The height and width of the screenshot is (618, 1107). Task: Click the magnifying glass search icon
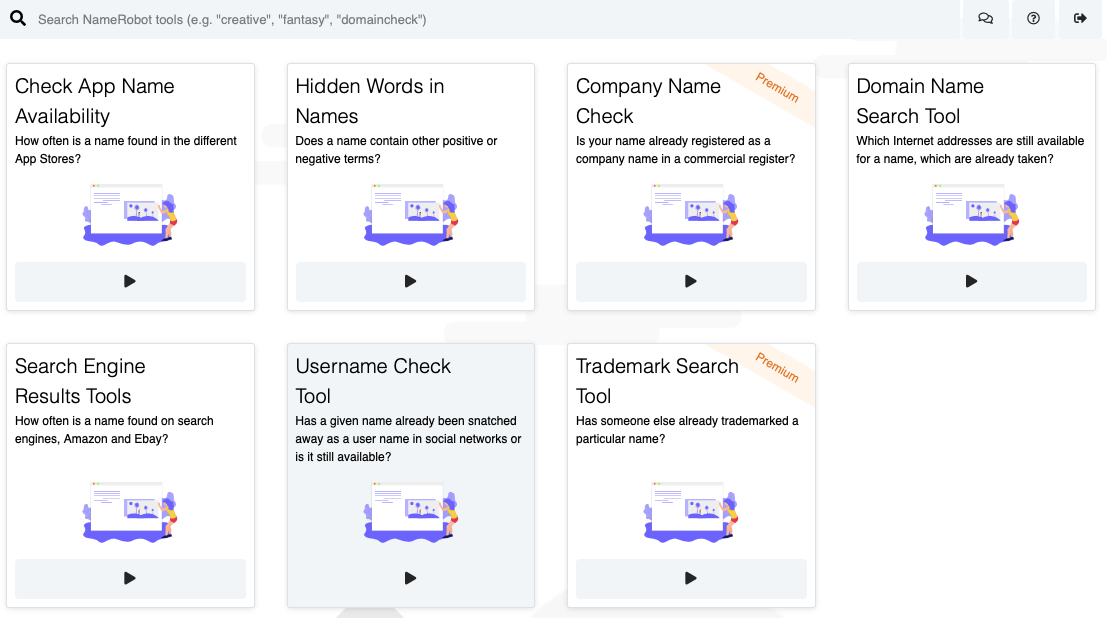18,19
